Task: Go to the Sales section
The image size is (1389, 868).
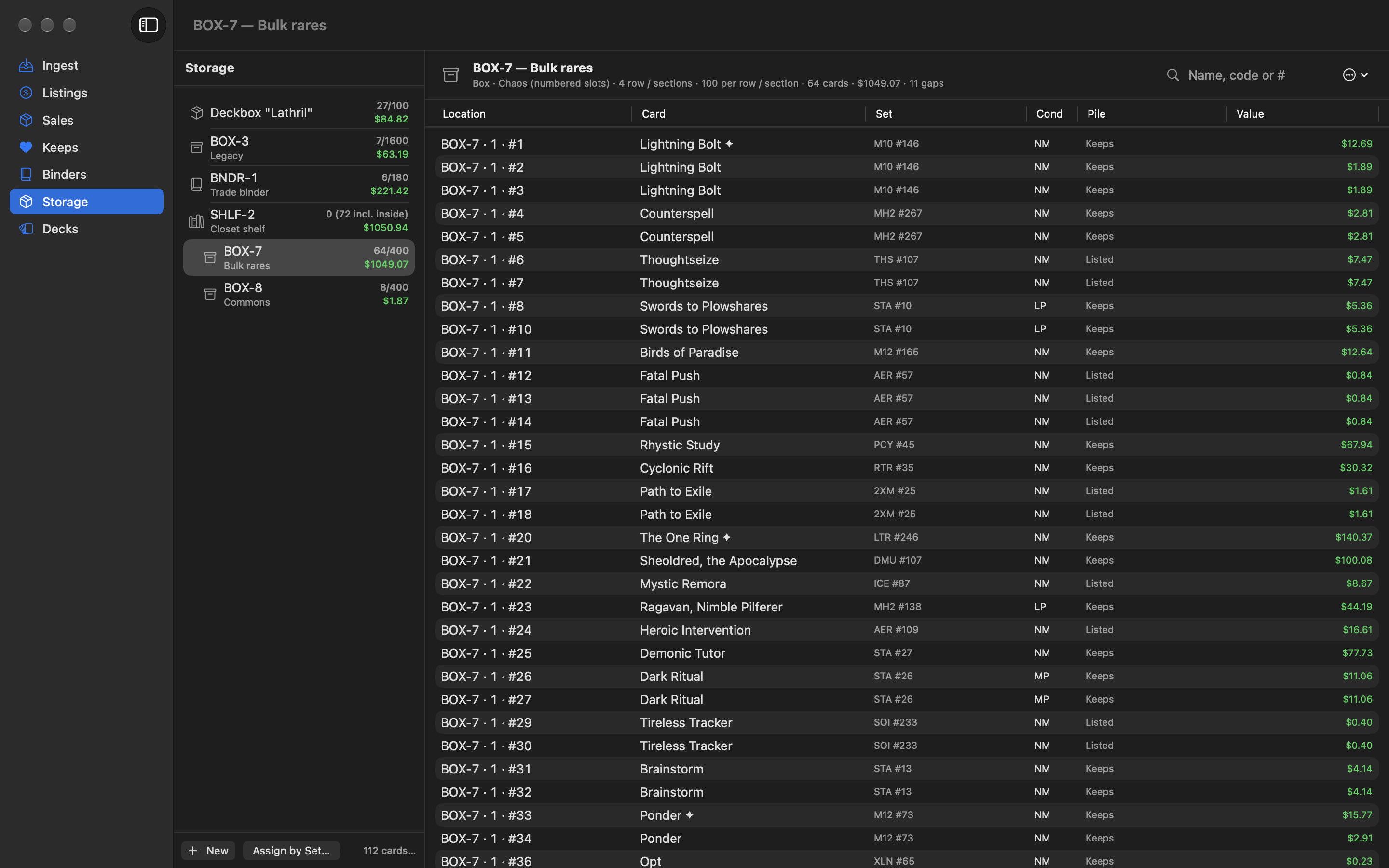Action: 87,120
